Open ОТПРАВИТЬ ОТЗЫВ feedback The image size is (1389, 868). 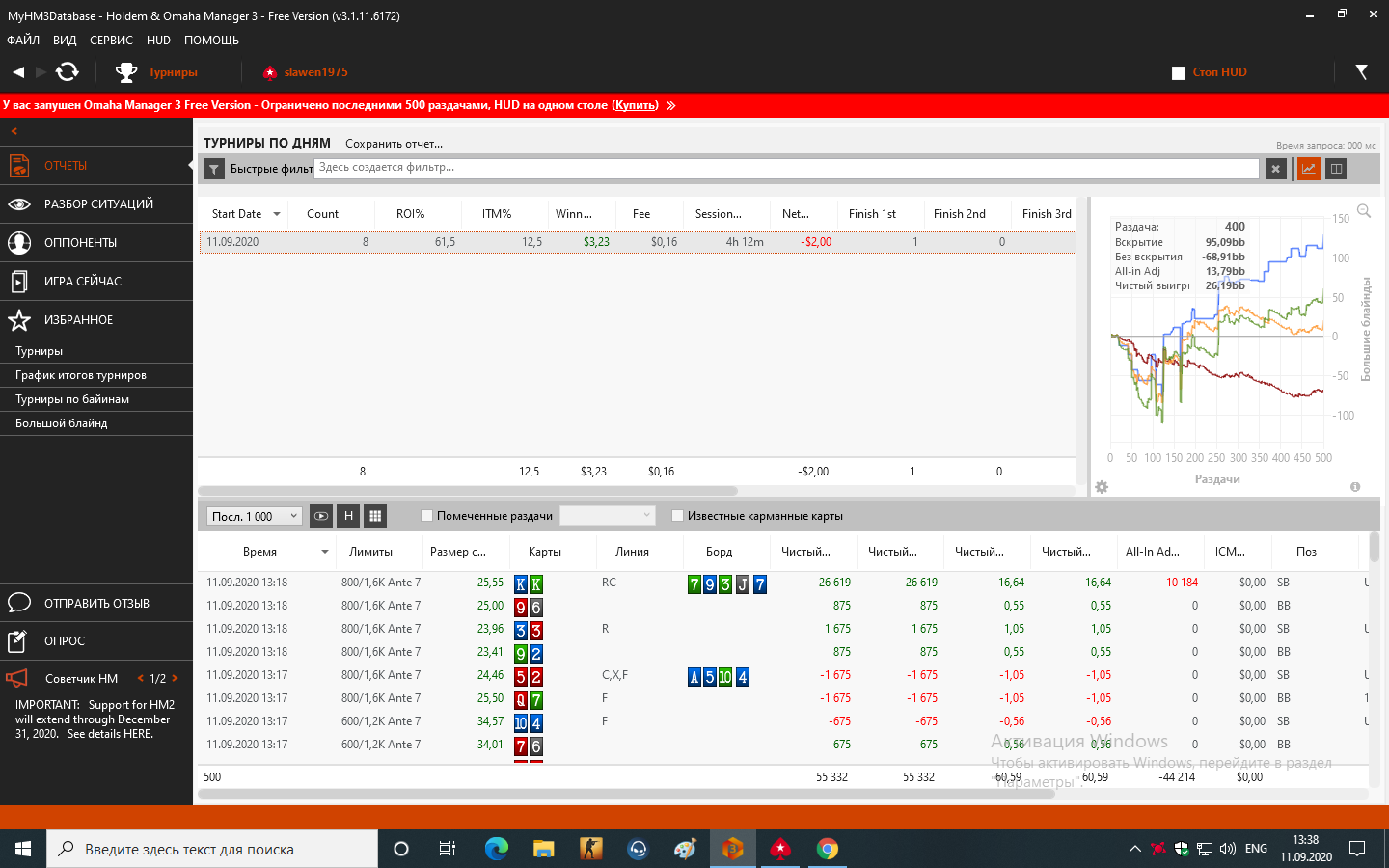click(x=96, y=604)
